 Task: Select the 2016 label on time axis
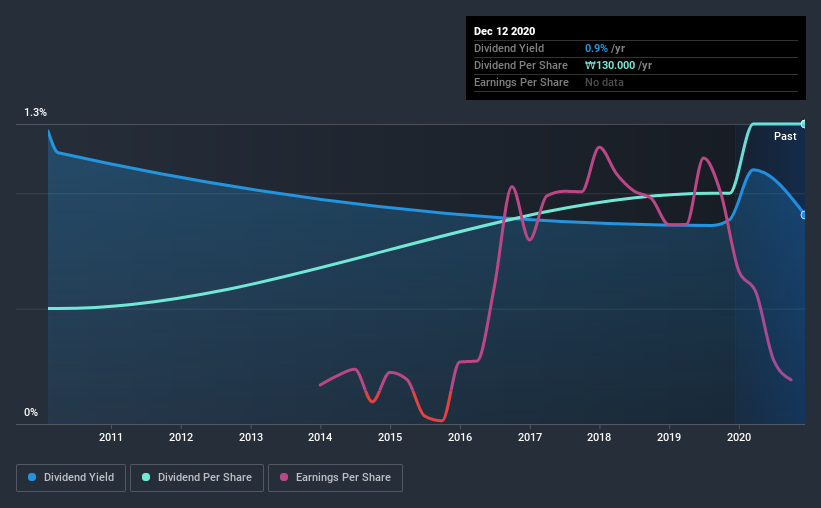460,437
